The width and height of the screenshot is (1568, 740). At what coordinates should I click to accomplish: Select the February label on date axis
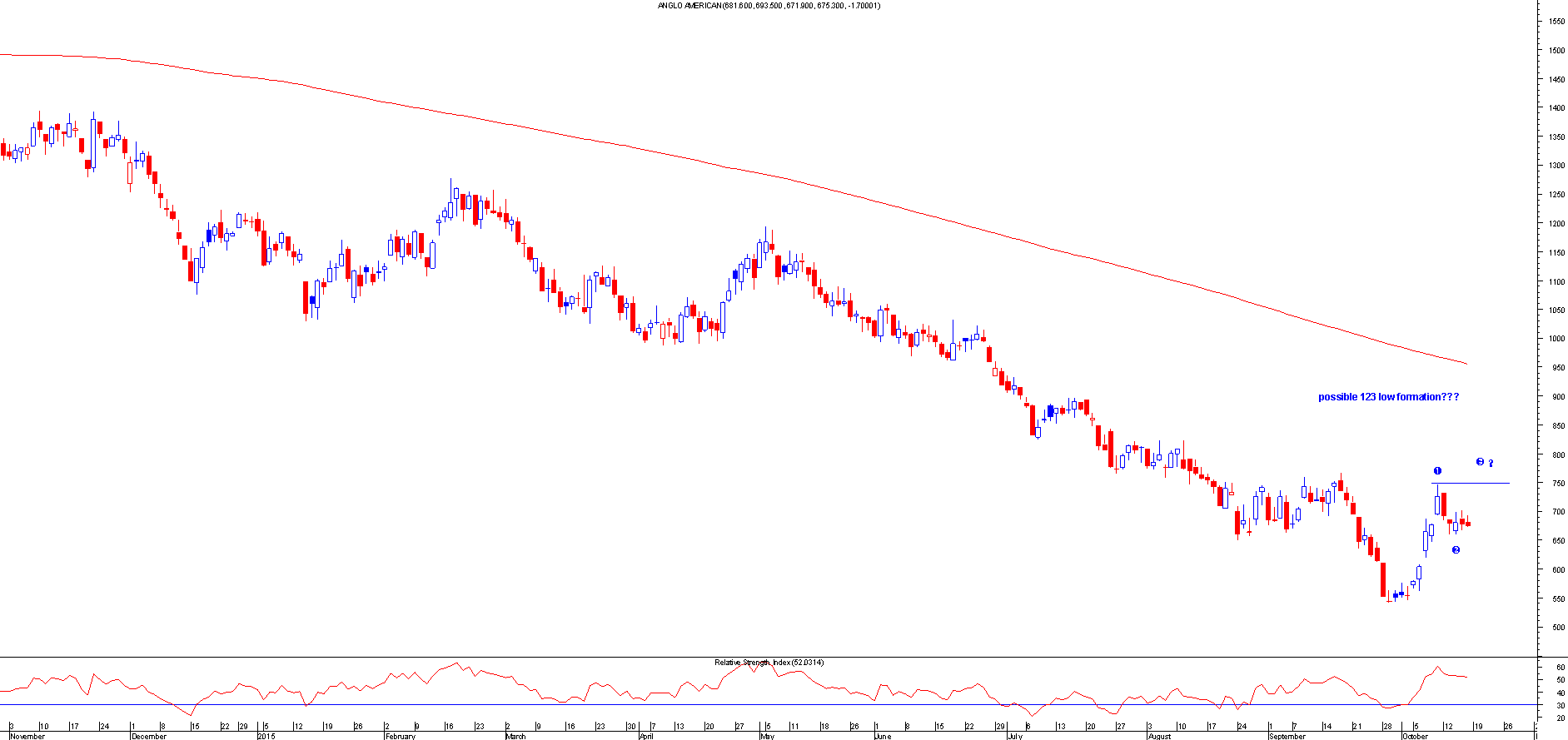pyautogui.click(x=400, y=736)
